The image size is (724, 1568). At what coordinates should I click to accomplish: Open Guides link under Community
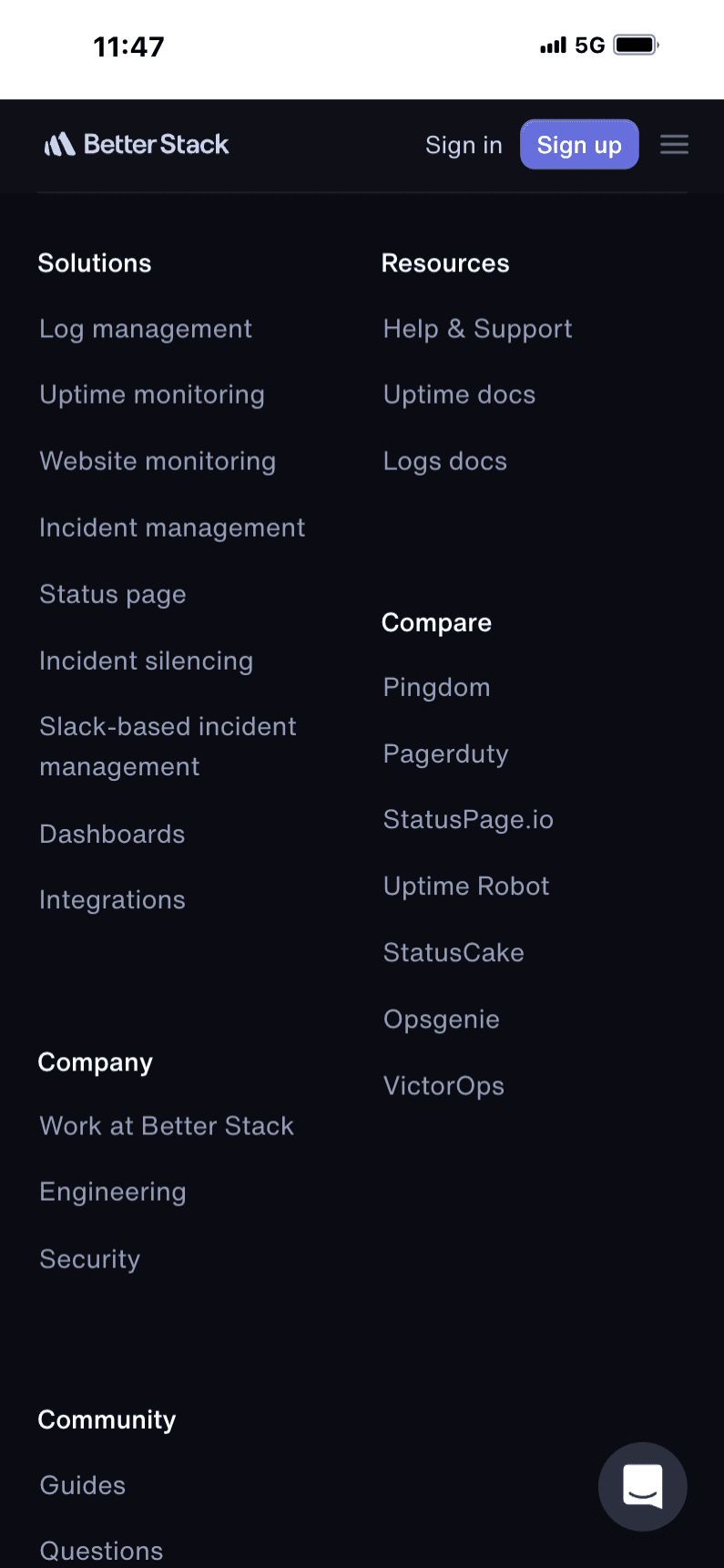click(x=82, y=1485)
